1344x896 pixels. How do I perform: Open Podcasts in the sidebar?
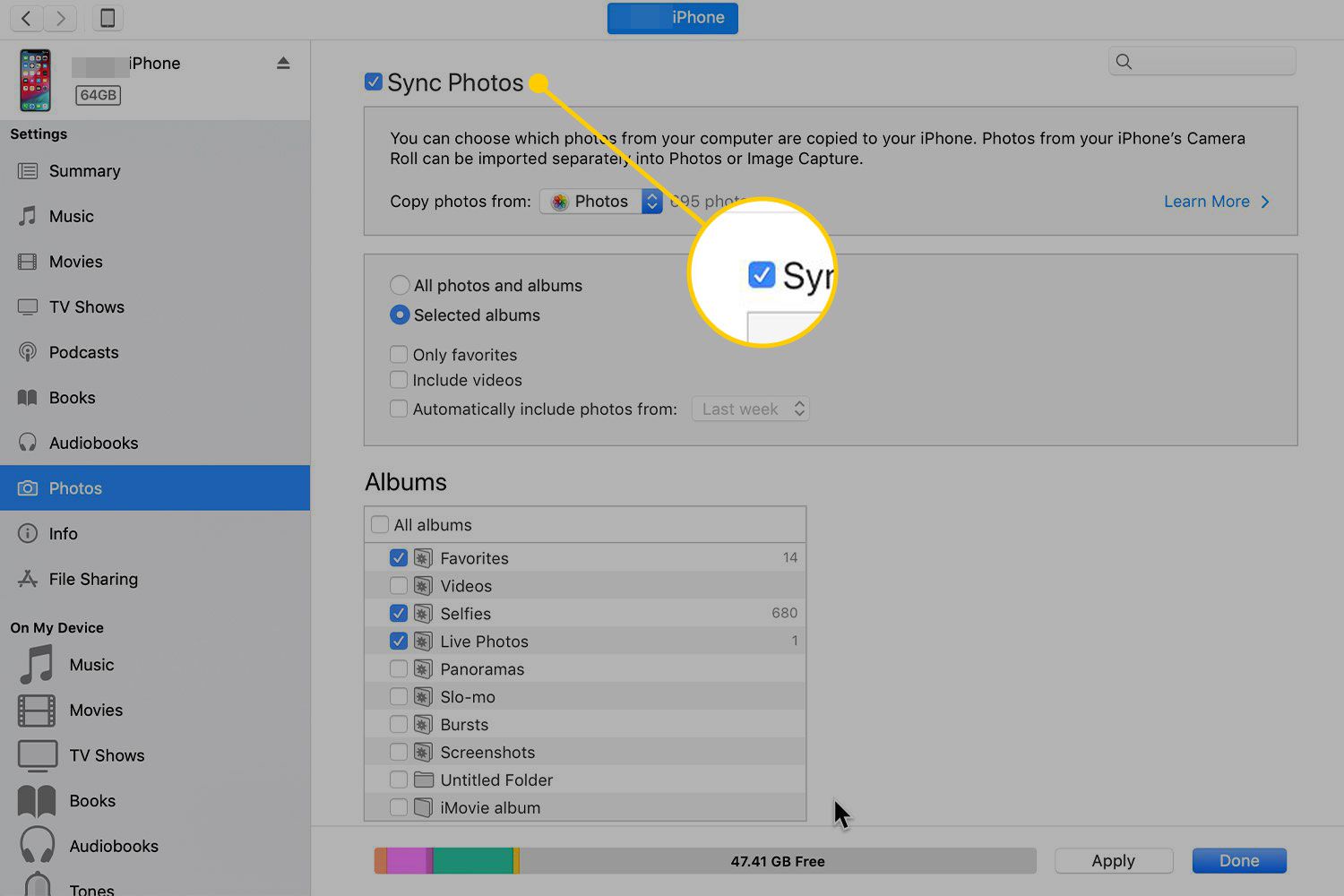pos(155,352)
